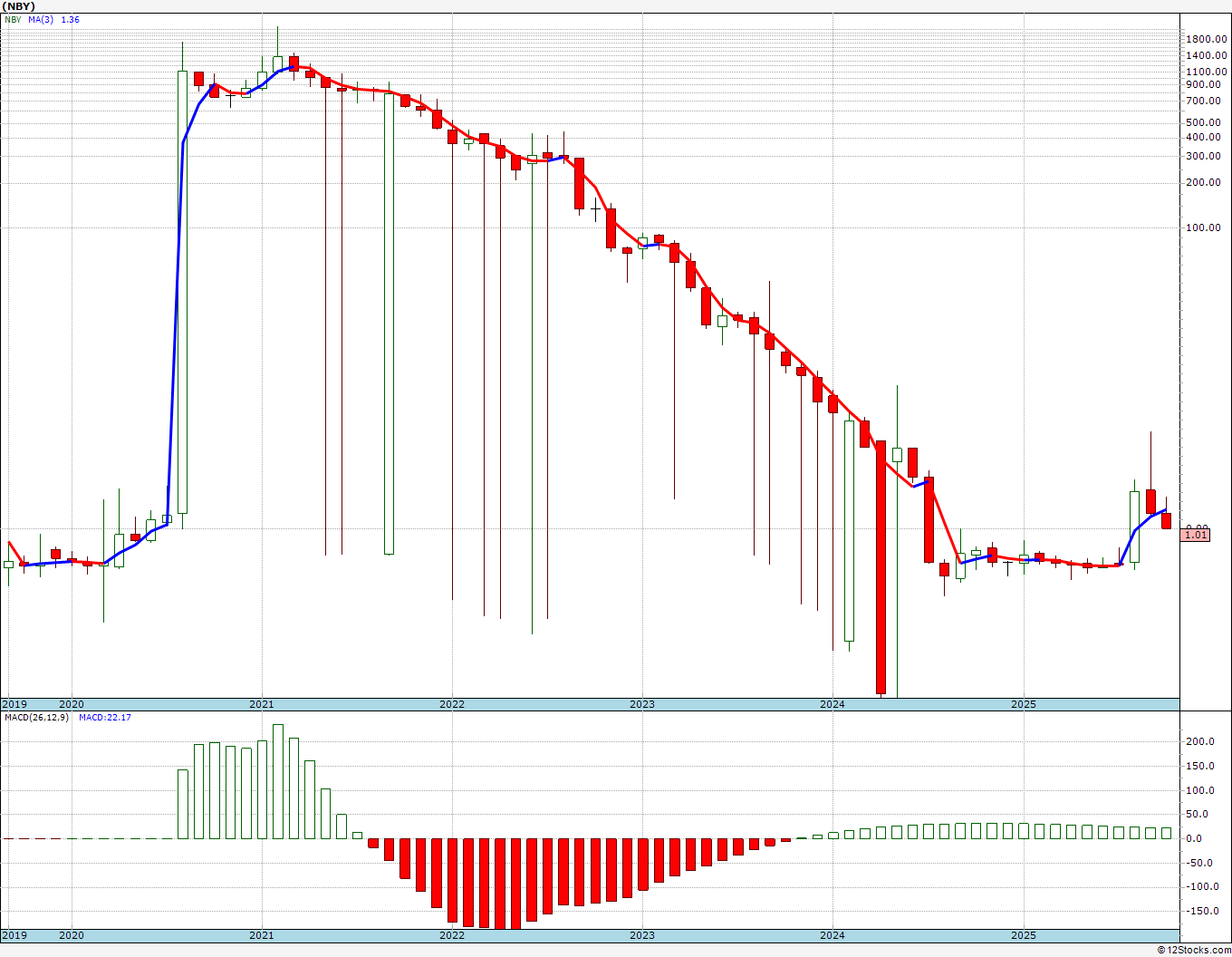Select the "150.0" MACD axis label
Image resolution: width=1232 pixels, height=957 pixels.
pos(1201,767)
